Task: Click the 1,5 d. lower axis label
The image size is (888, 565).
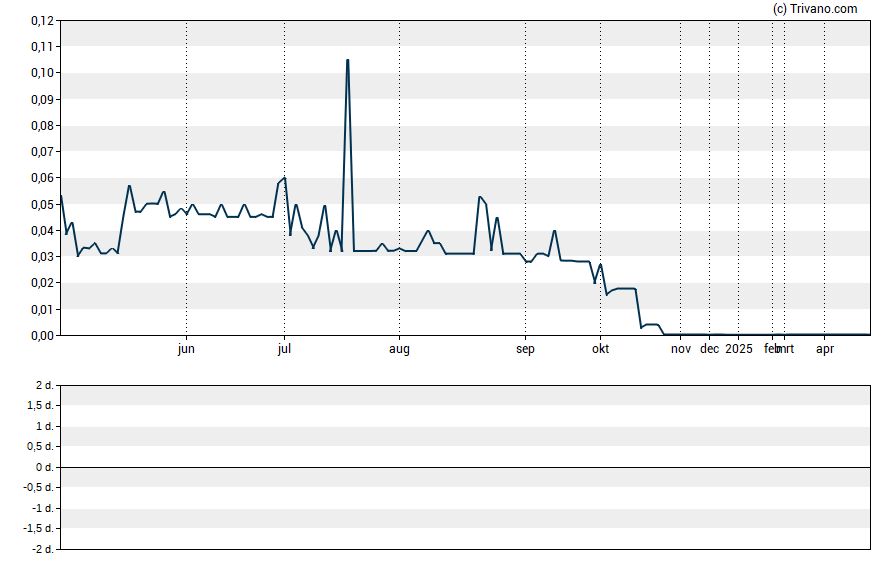Action: click(41, 405)
